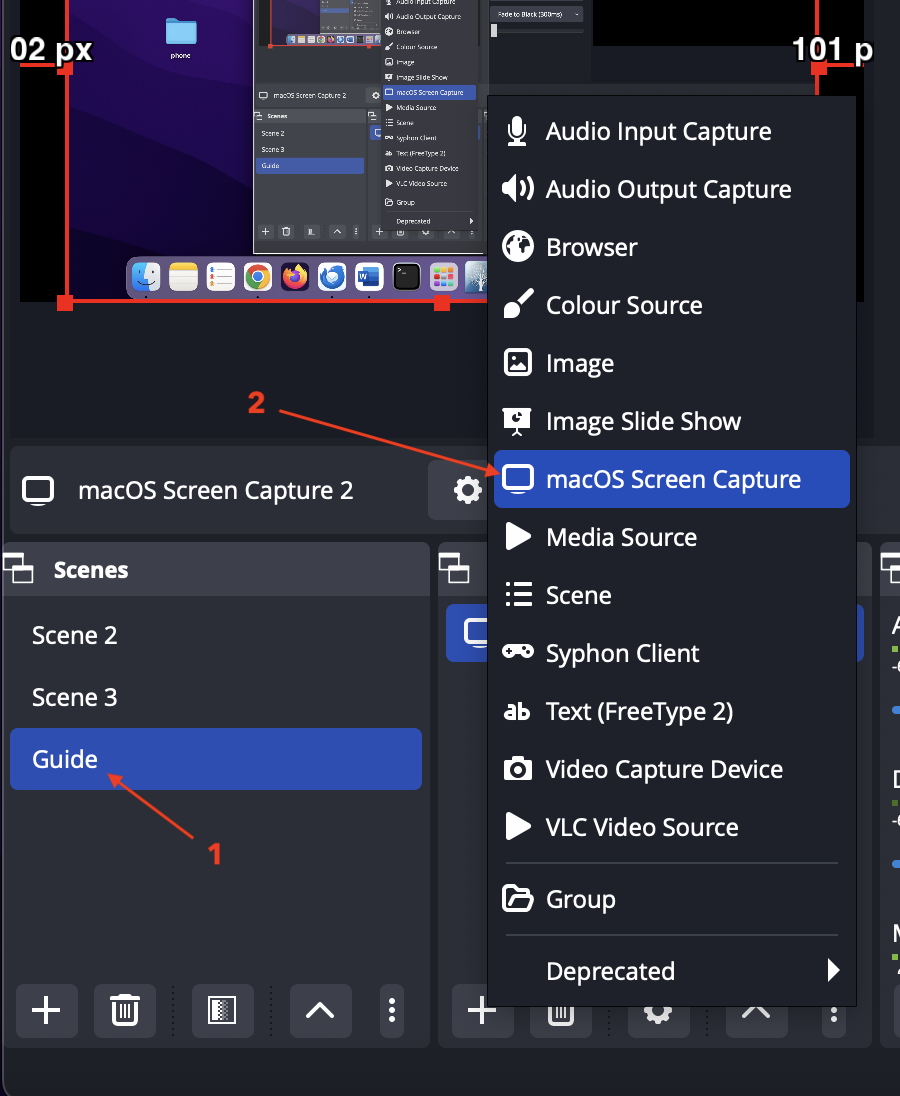Open properties gear beside macOS Screen Capture 2

pyautogui.click(x=467, y=490)
